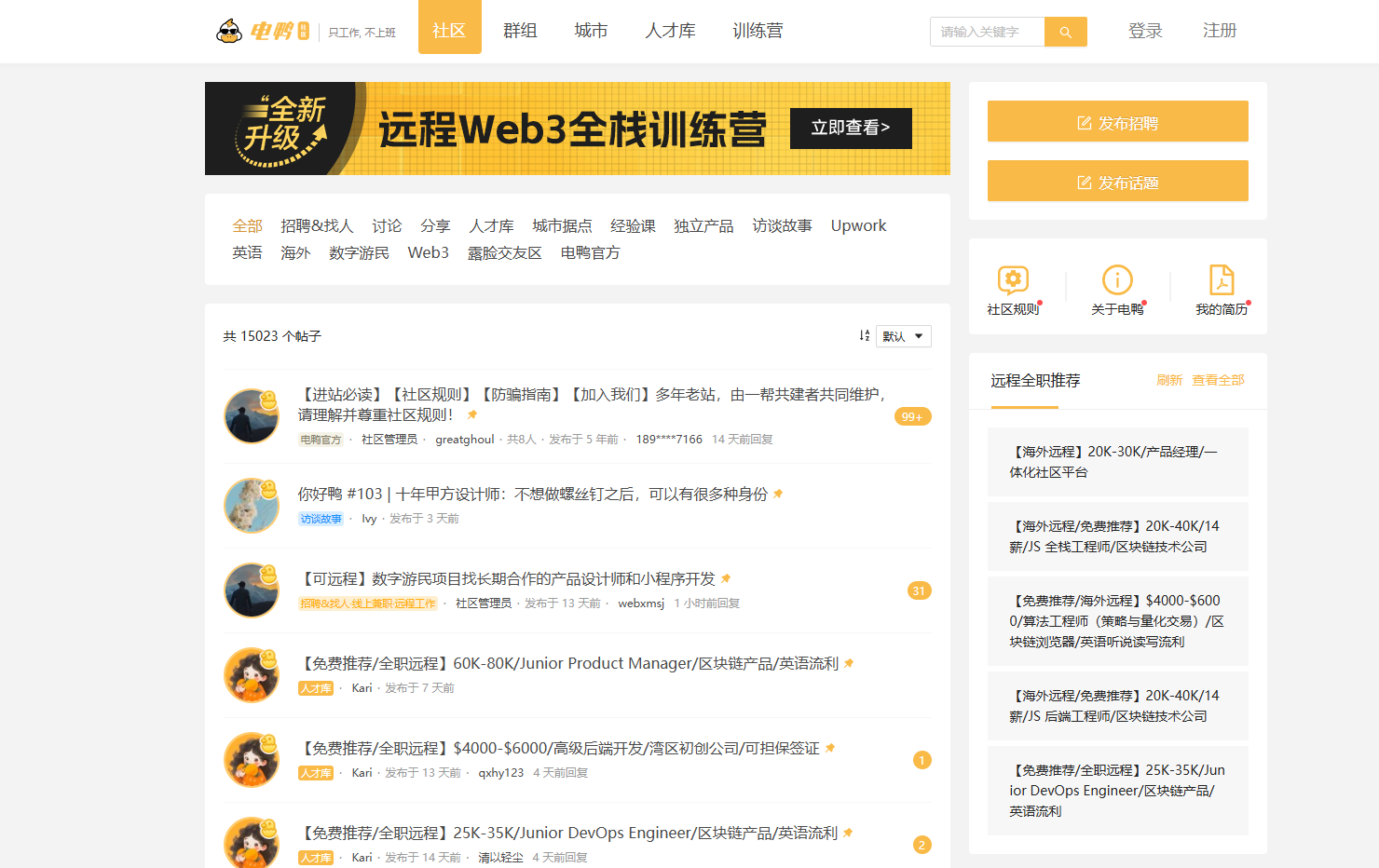Screen dimensions: 1379x868
Task: Open the 人才库 nav item
Action: (x=670, y=31)
